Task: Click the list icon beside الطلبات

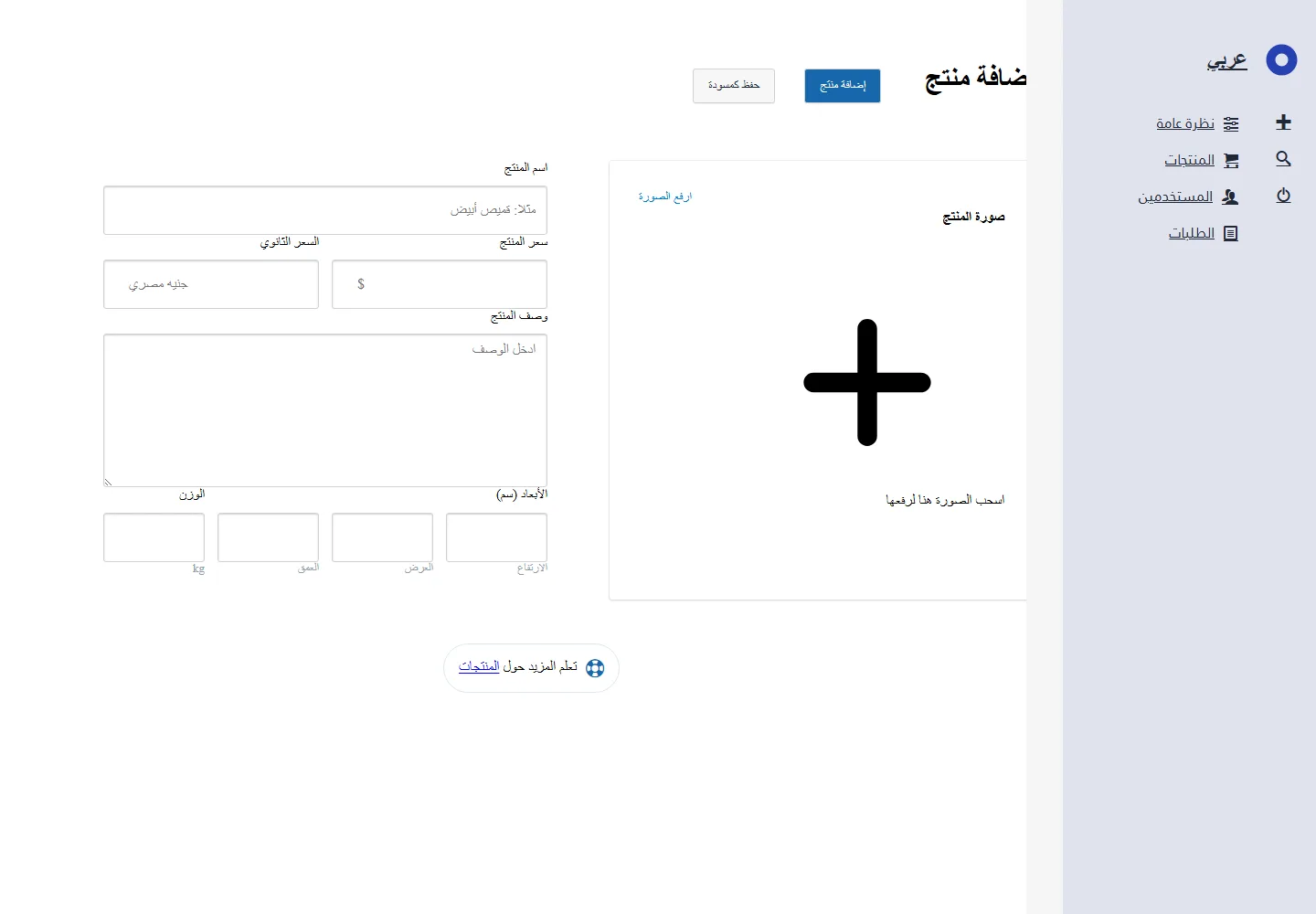Action: pyautogui.click(x=1231, y=233)
